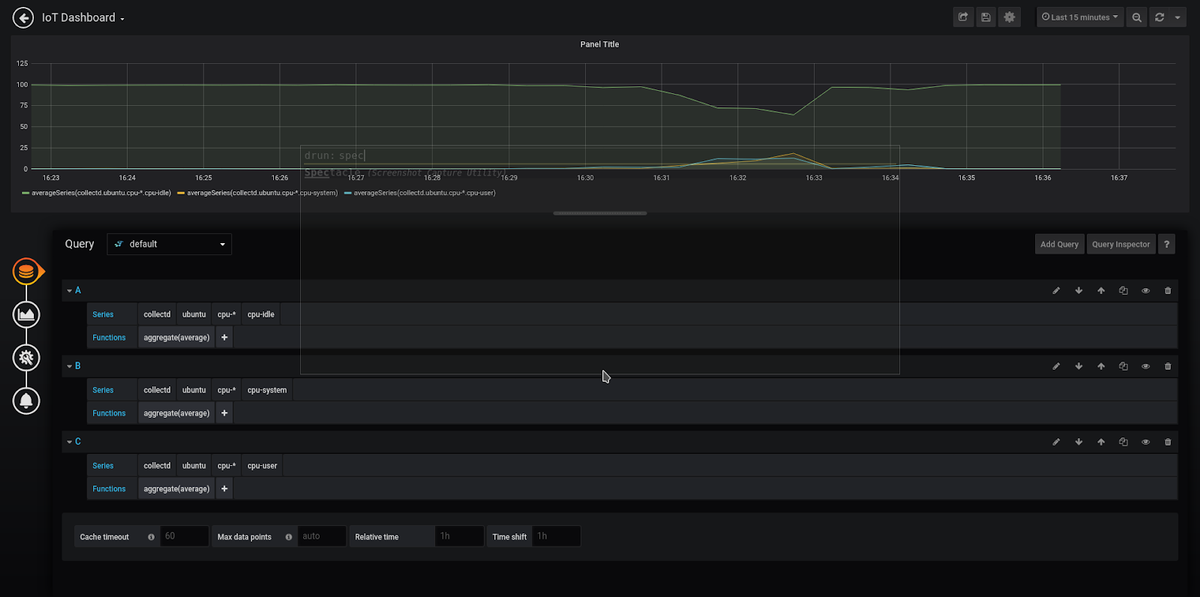Duplicate query C
This screenshot has width=1200, height=597.
[x=1123, y=441]
